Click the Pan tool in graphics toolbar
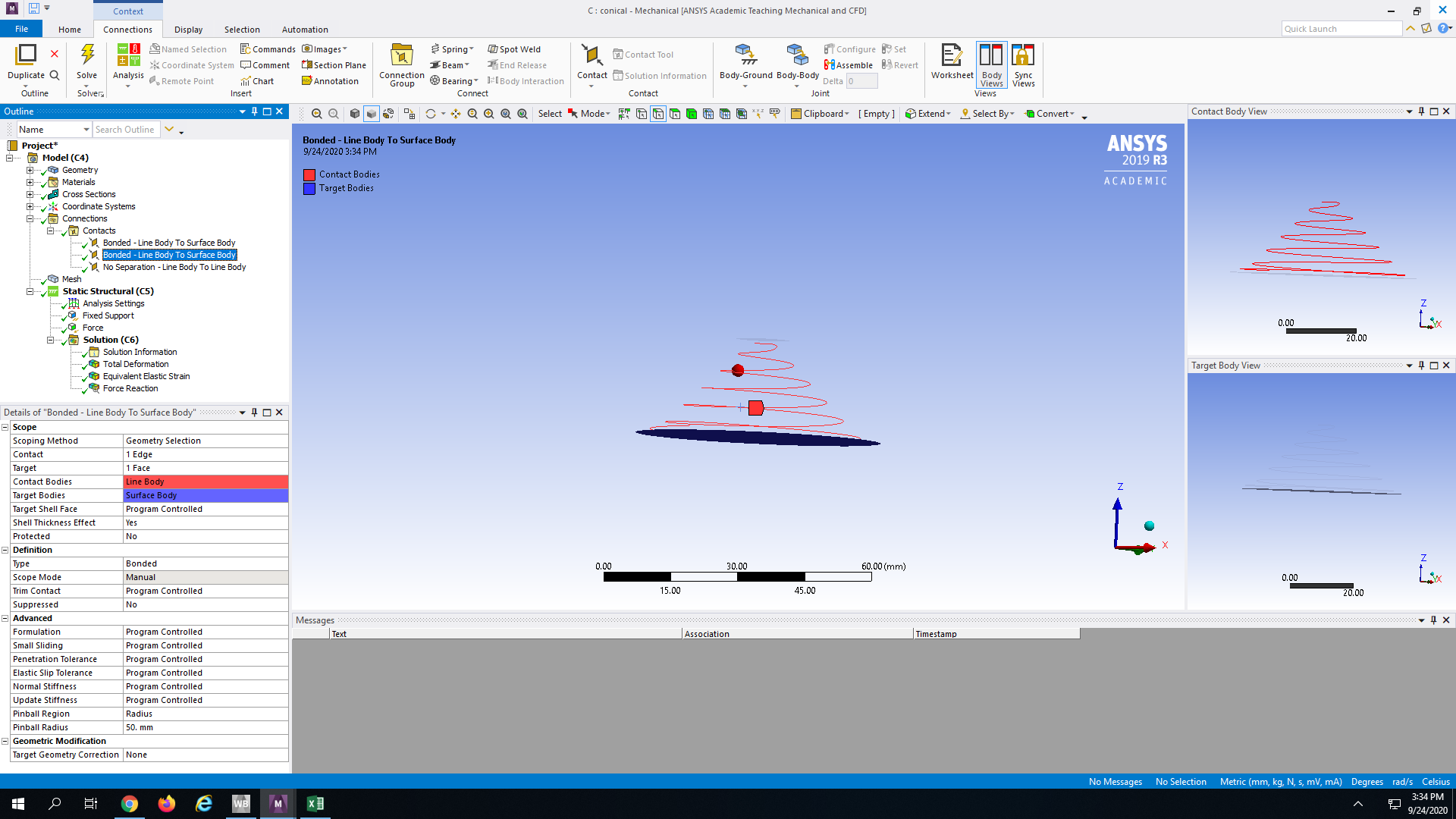 456,114
